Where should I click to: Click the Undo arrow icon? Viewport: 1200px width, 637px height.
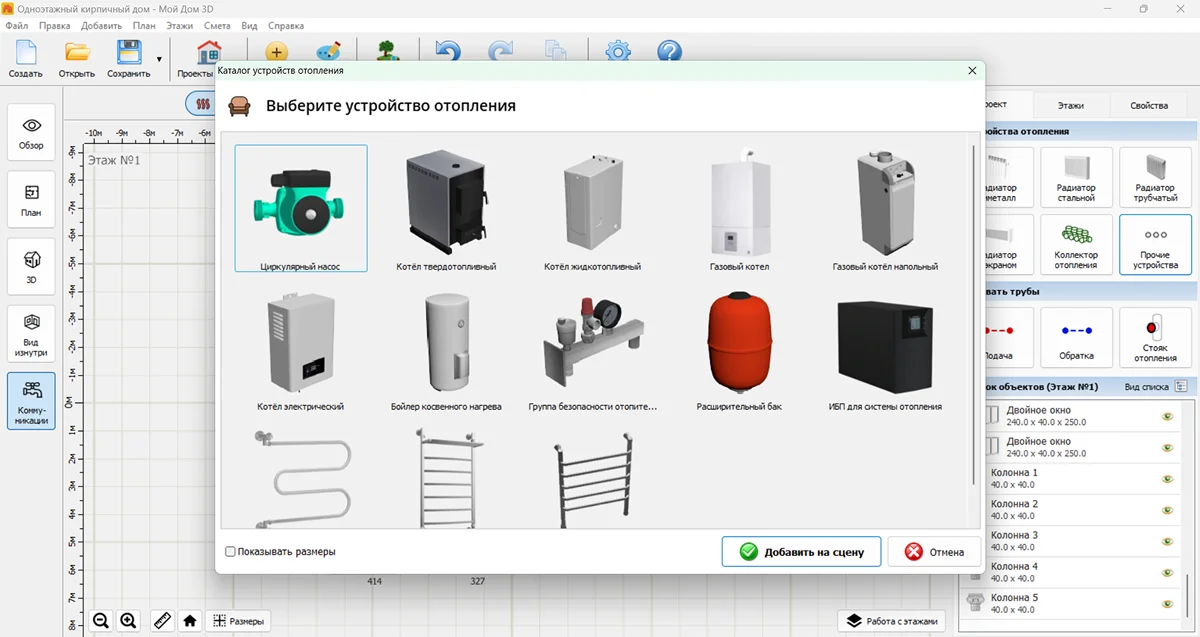pyautogui.click(x=448, y=51)
